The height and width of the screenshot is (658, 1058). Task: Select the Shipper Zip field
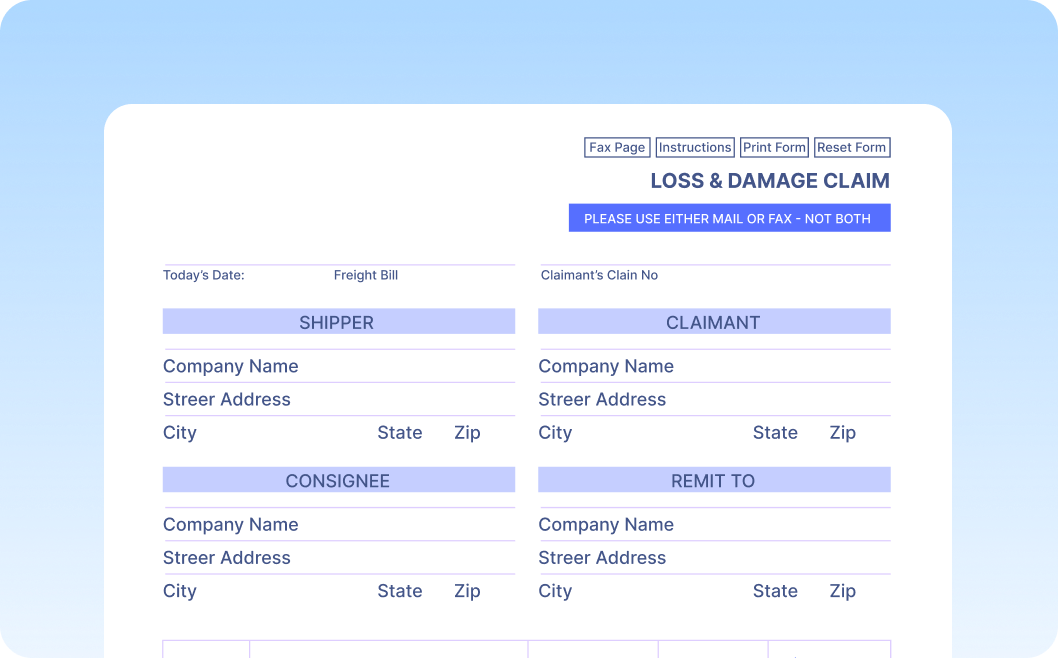pos(497,433)
